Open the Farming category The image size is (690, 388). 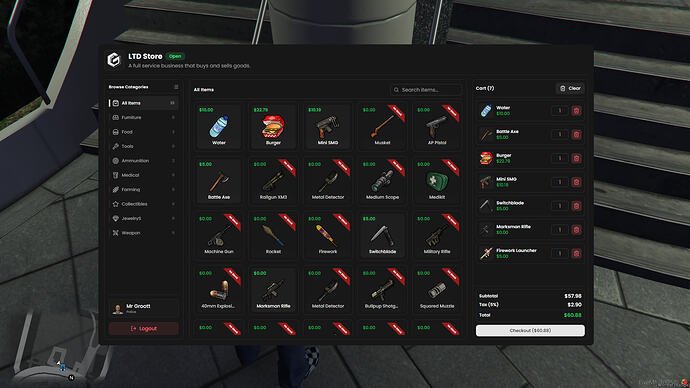coord(143,190)
